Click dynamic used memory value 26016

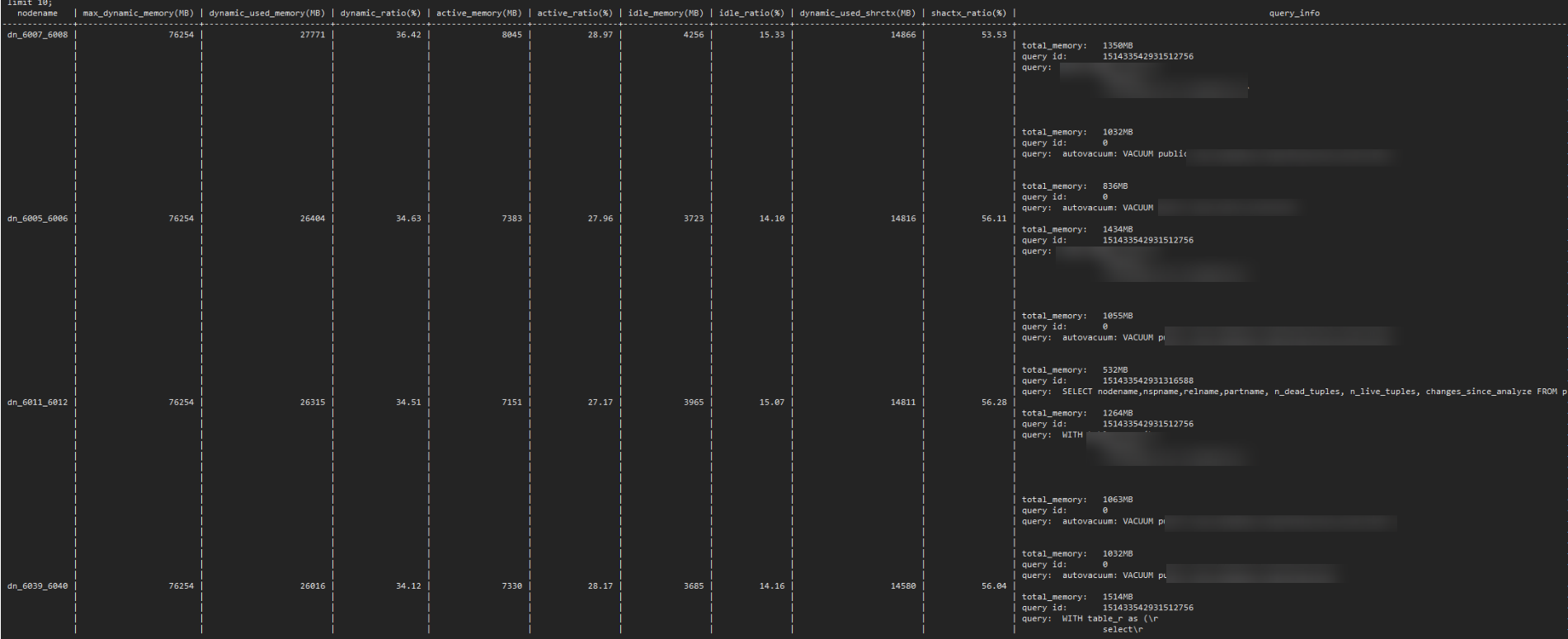pyautogui.click(x=313, y=586)
